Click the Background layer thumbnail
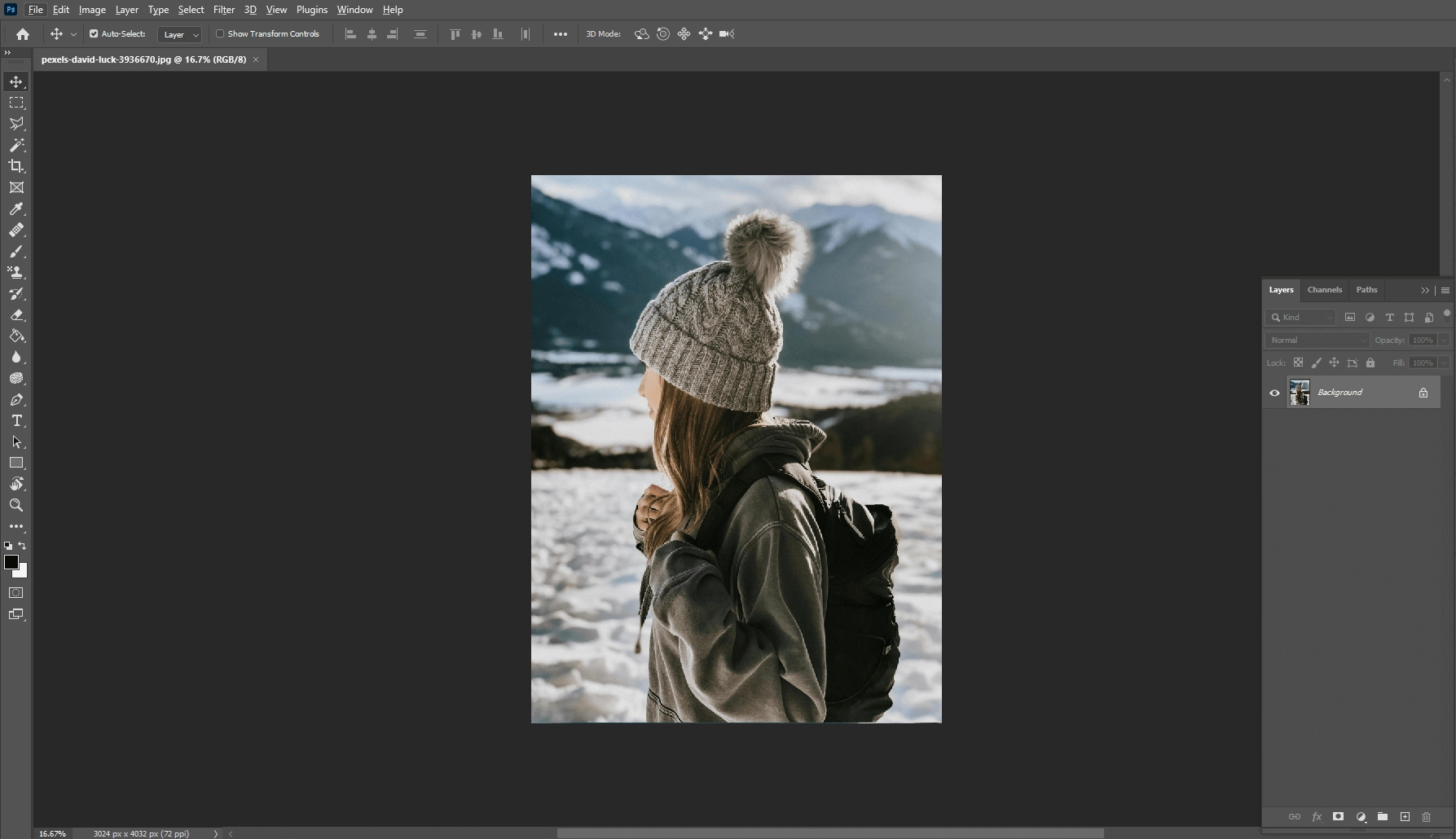This screenshot has width=1456, height=839. click(1300, 393)
